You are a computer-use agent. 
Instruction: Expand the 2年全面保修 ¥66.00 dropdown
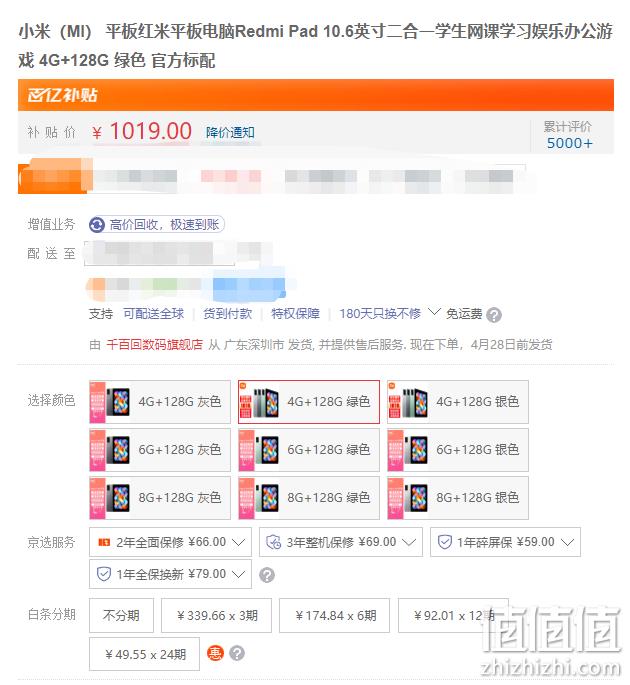coord(170,542)
